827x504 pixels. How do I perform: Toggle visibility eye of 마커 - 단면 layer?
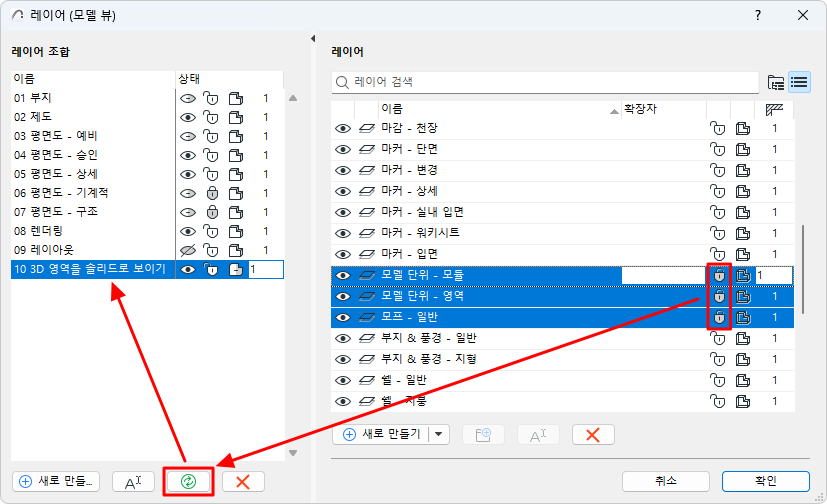(x=343, y=149)
